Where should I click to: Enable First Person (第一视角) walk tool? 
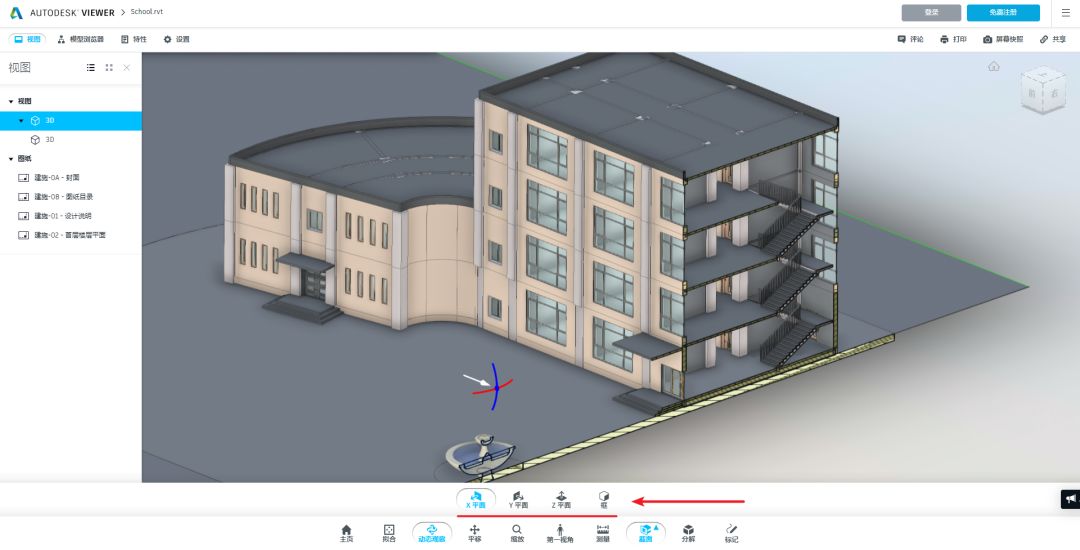click(x=560, y=533)
